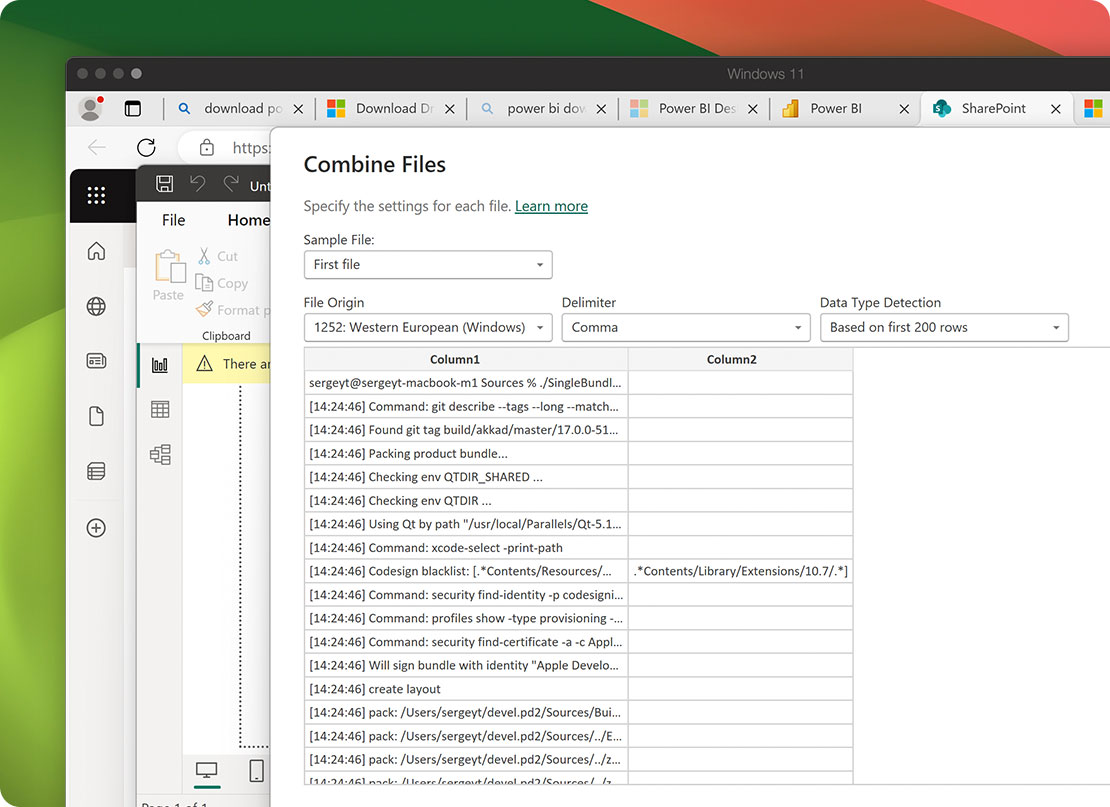Close the Power BI browser tab
Viewport: 1110px width, 807px height.
(904, 110)
